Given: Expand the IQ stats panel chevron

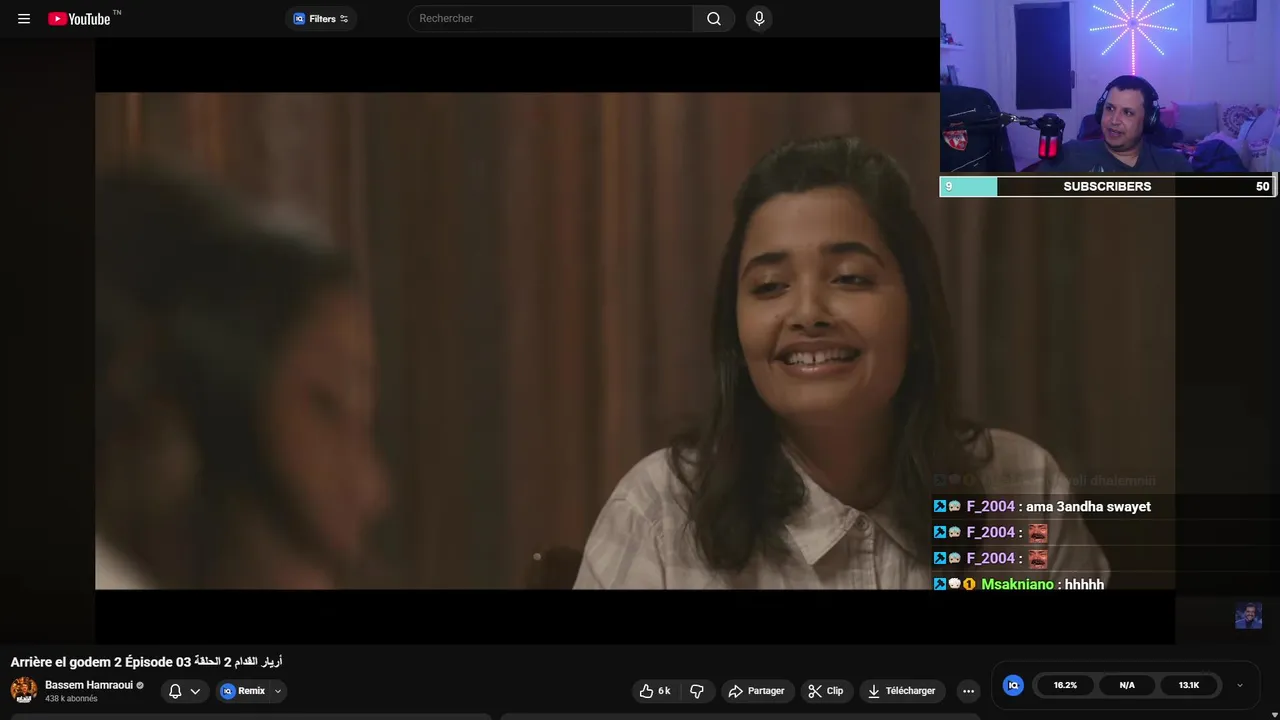Looking at the screenshot, I should [1240, 685].
